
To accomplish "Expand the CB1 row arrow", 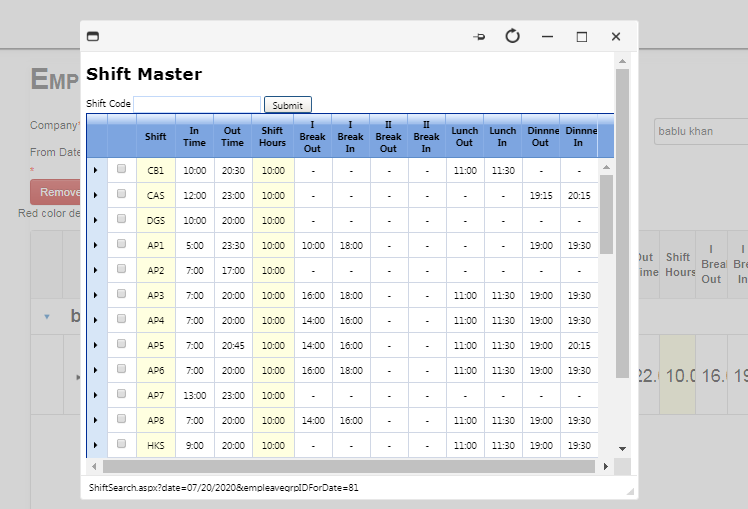I will pos(95,170).
